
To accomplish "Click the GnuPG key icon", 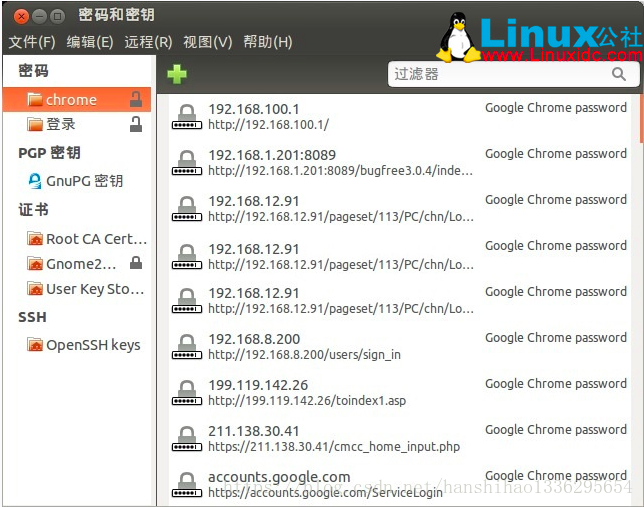I will click(35, 181).
